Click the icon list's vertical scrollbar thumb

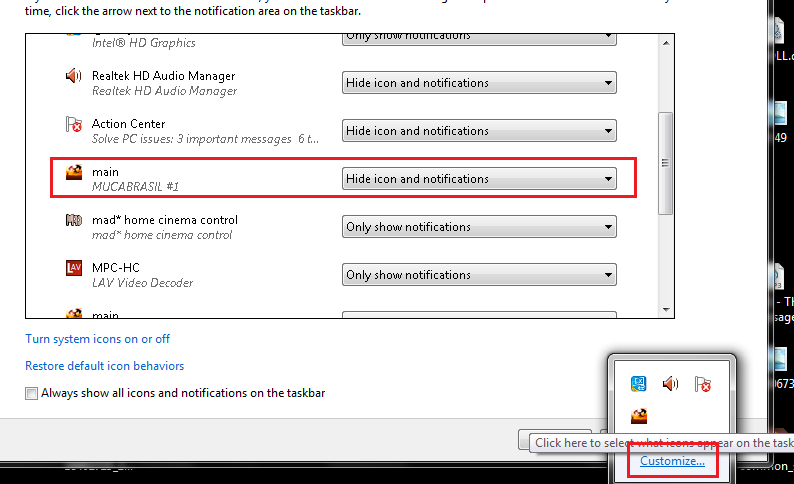[665, 163]
